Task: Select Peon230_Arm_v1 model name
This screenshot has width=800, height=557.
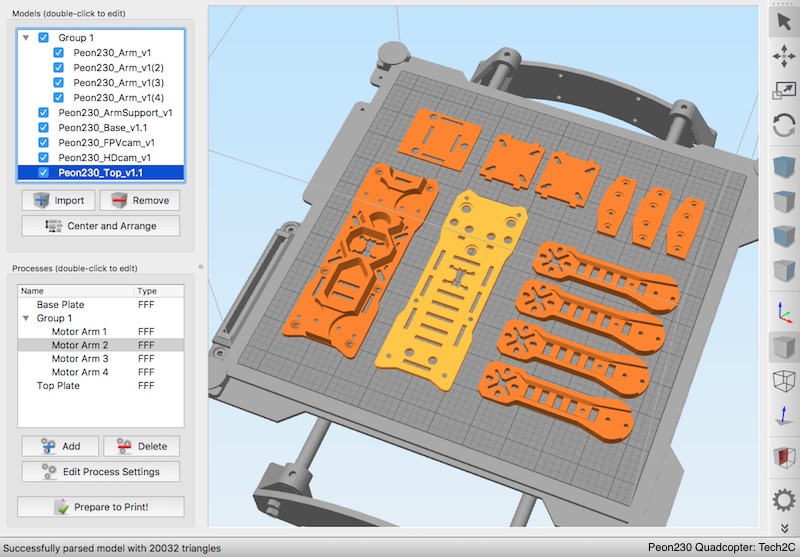Action: (x=112, y=53)
